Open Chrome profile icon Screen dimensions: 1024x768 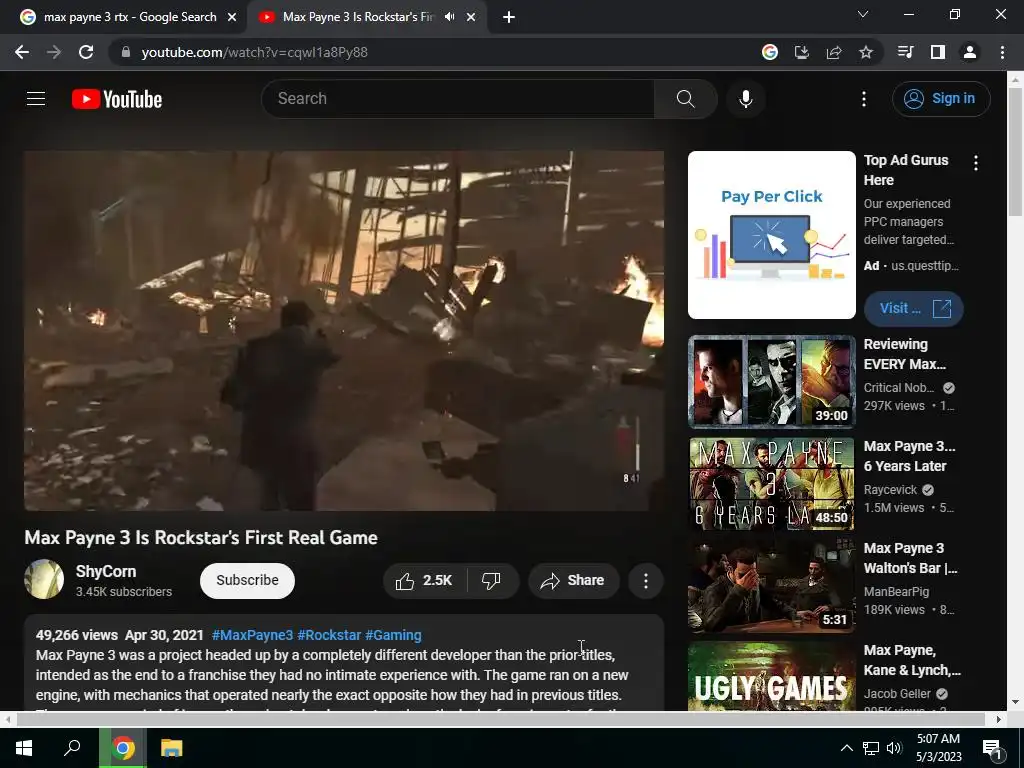click(x=969, y=52)
